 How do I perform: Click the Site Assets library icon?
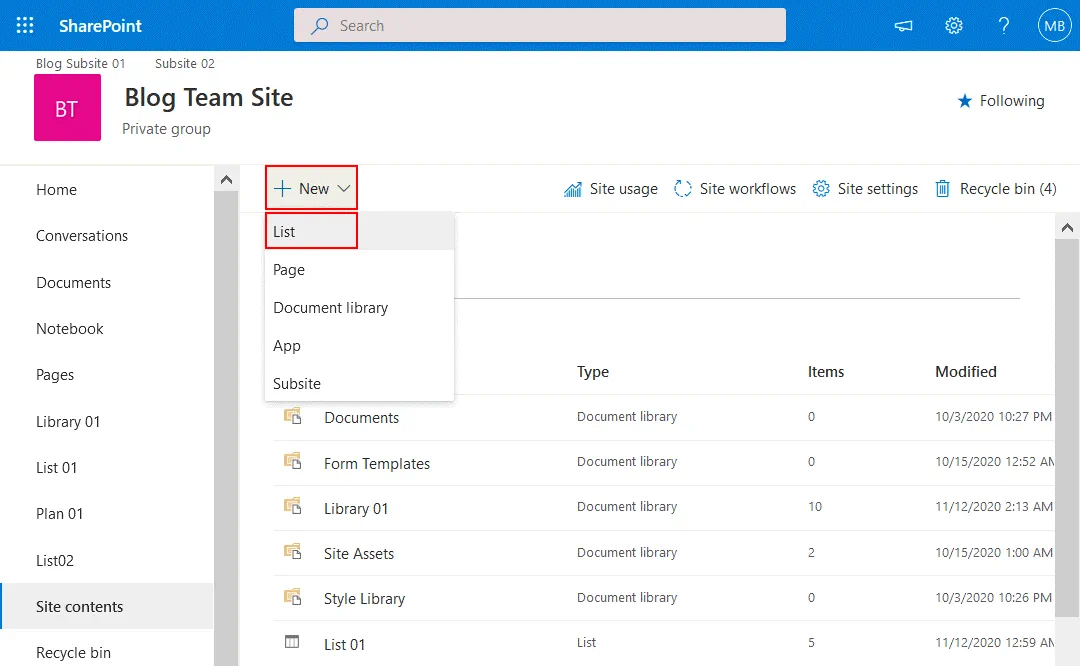coord(293,552)
